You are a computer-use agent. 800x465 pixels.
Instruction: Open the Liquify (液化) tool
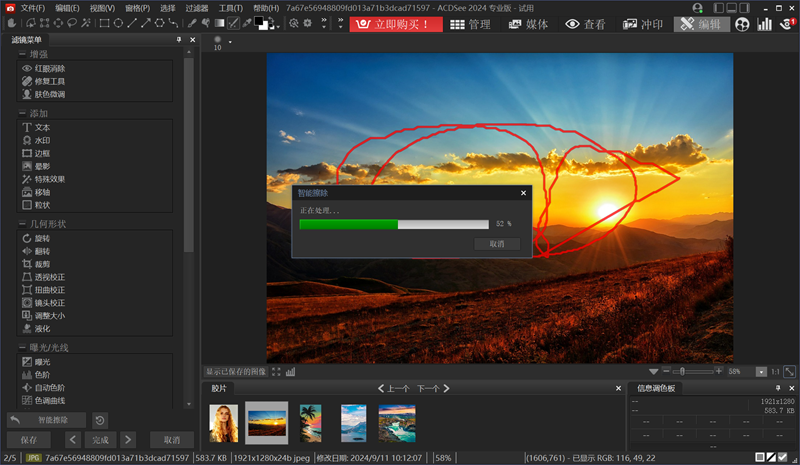42,328
